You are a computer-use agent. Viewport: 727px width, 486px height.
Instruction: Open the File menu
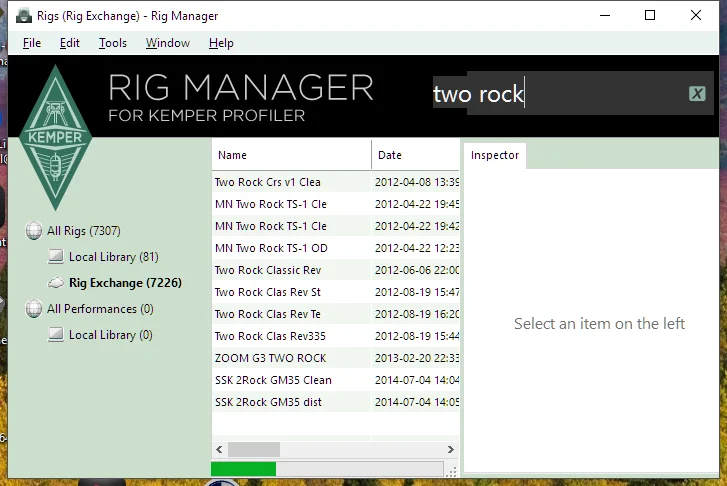(32, 43)
